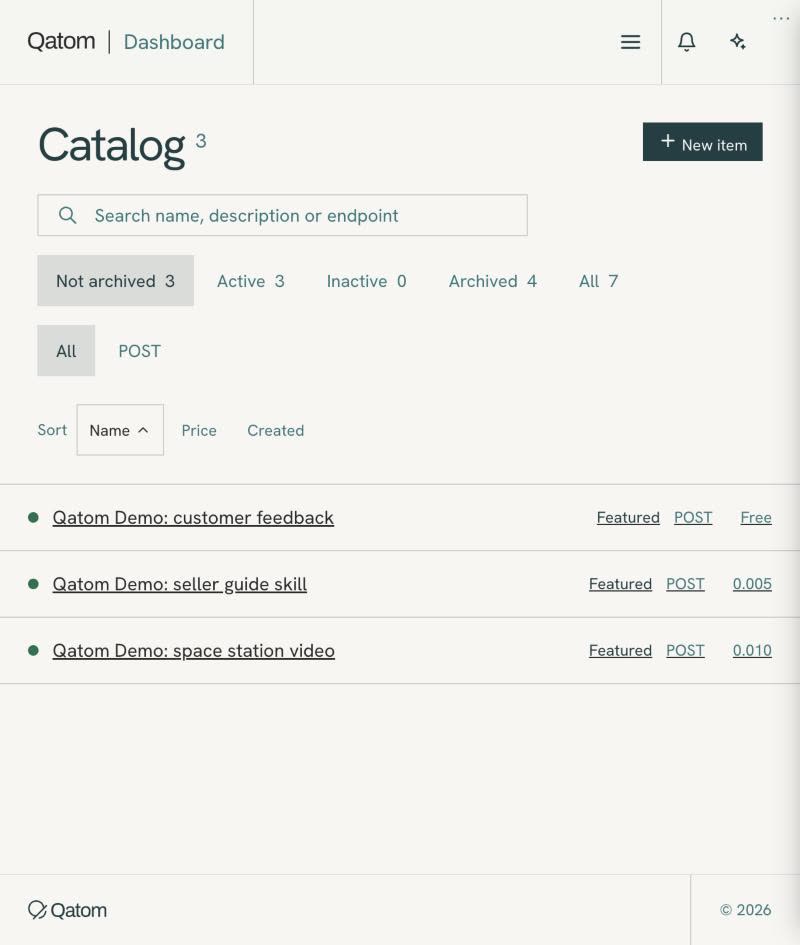Sort catalog by Price
Screen dimensions: 800x945
pos(199,430)
